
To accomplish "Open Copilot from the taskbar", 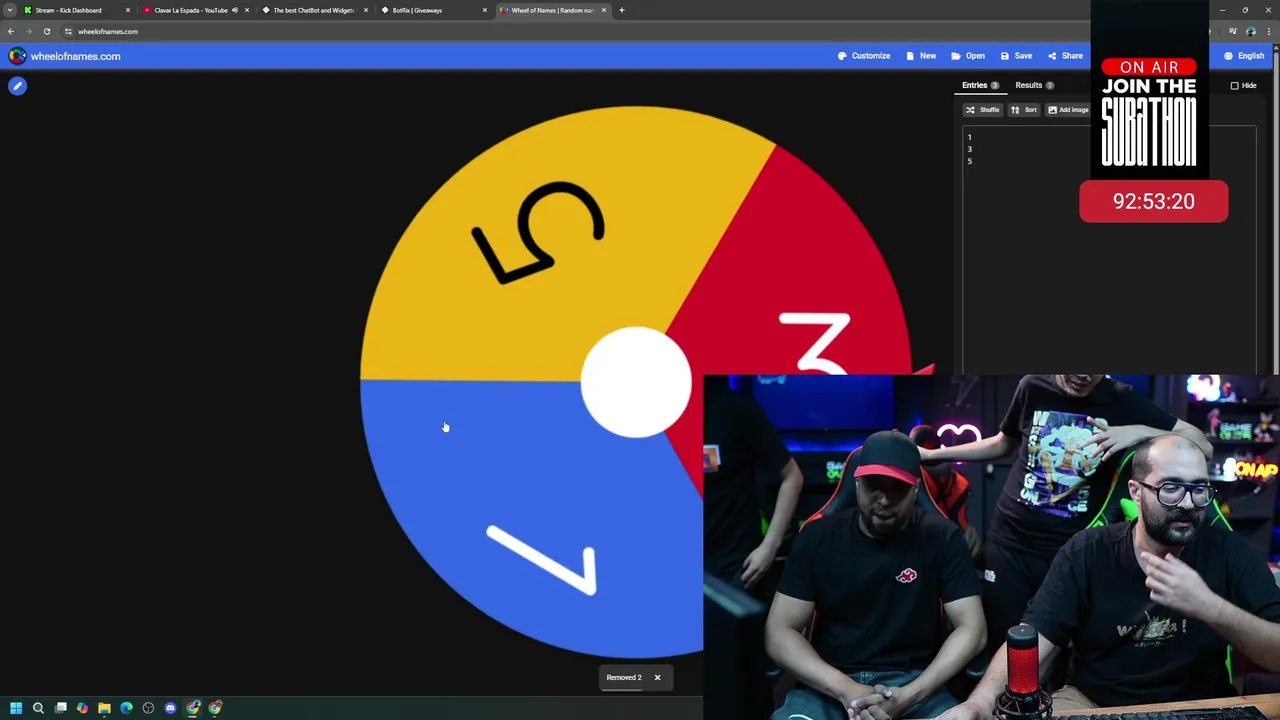I will tap(82, 708).
